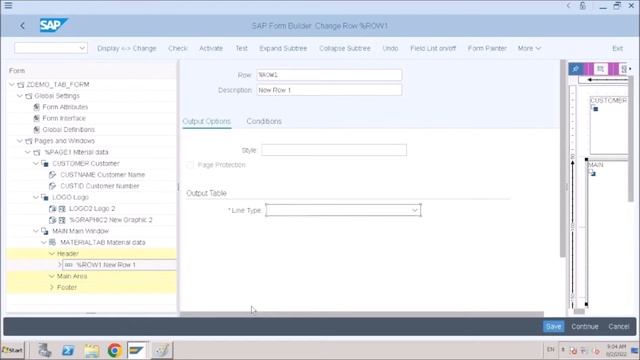The image size is (640, 360).
Task: Click into the Style field
Action: pyautogui.click(x=334, y=150)
